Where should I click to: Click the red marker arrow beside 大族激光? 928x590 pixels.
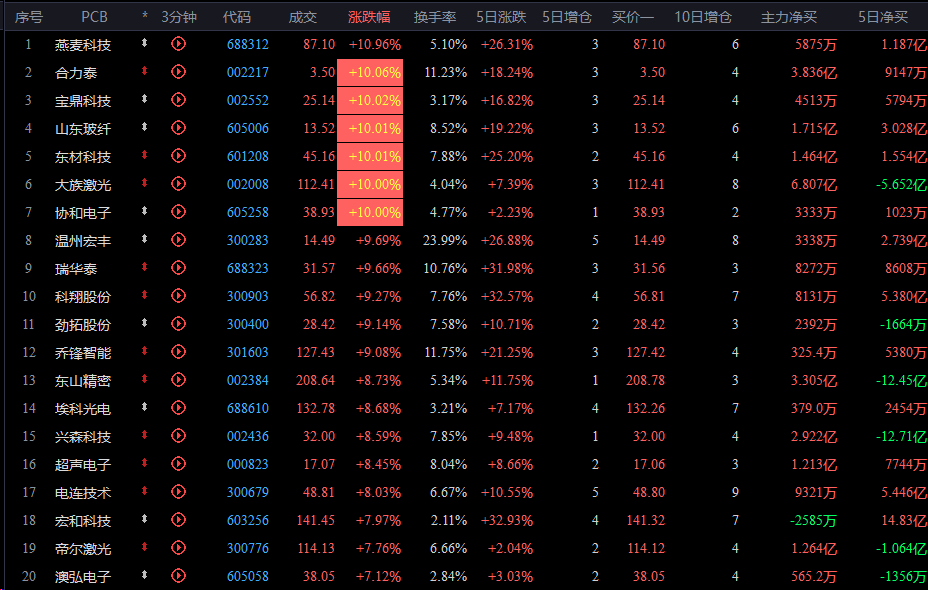click(x=144, y=183)
